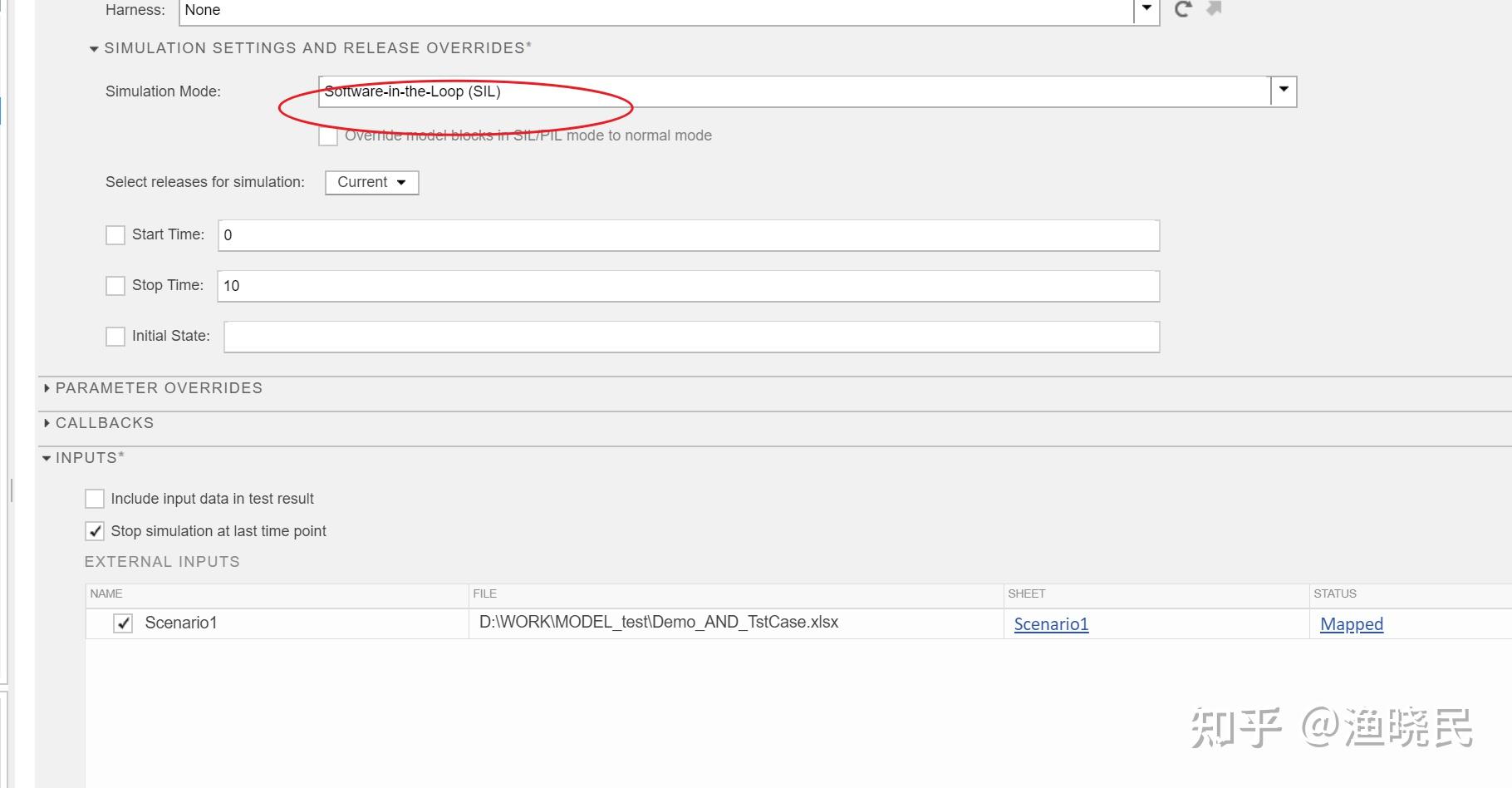Expand the Callbacks section
This screenshot has width=1512, height=788.
tap(47, 423)
